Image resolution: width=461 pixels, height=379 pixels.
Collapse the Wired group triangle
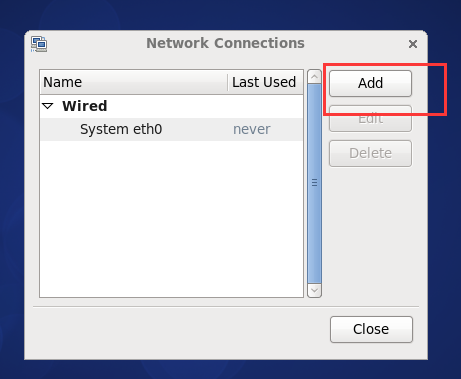tap(48, 106)
